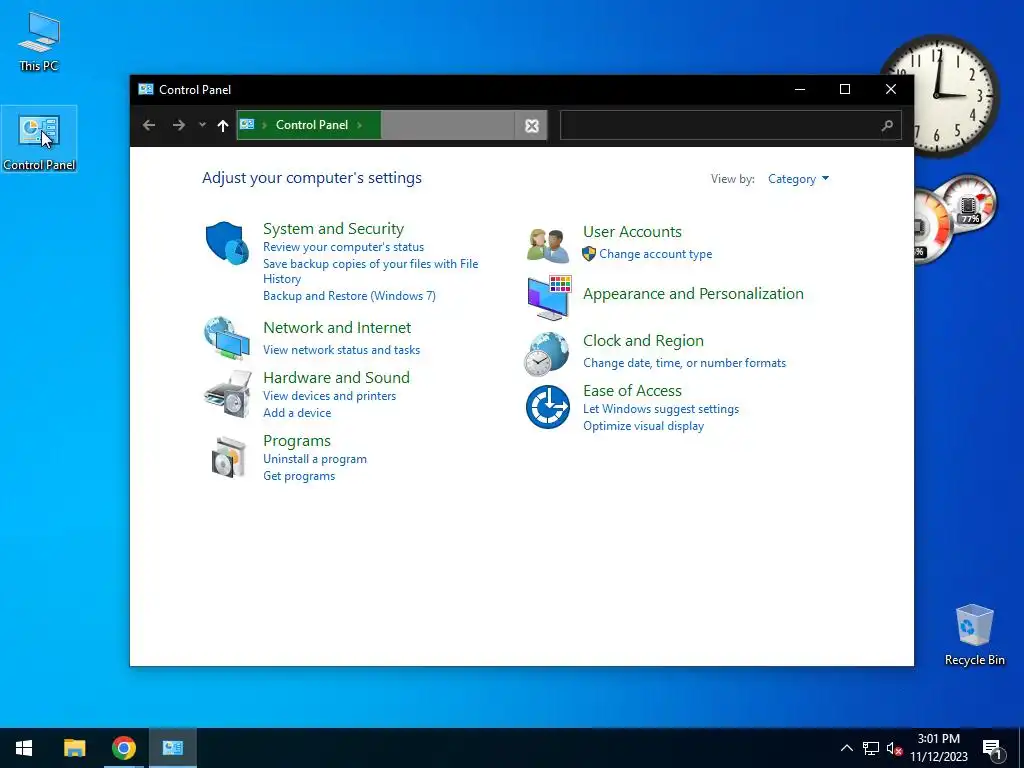
Task: Show hidden system tray icons
Action: coord(846,748)
